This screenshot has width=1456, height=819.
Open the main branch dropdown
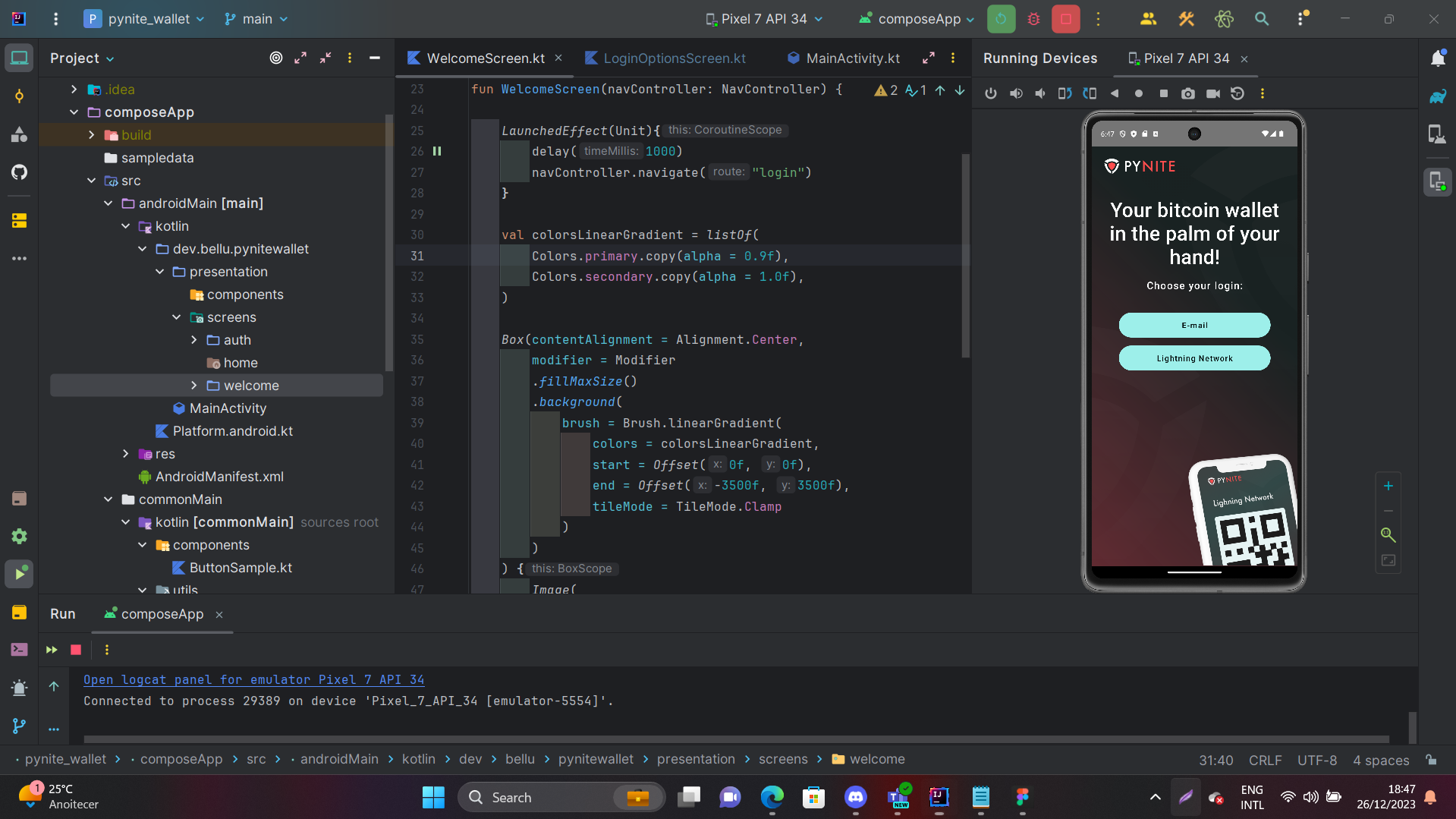coord(256,19)
